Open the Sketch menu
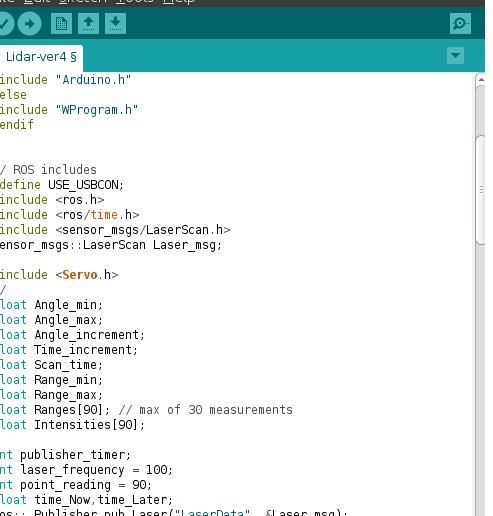 [x=83, y=2]
